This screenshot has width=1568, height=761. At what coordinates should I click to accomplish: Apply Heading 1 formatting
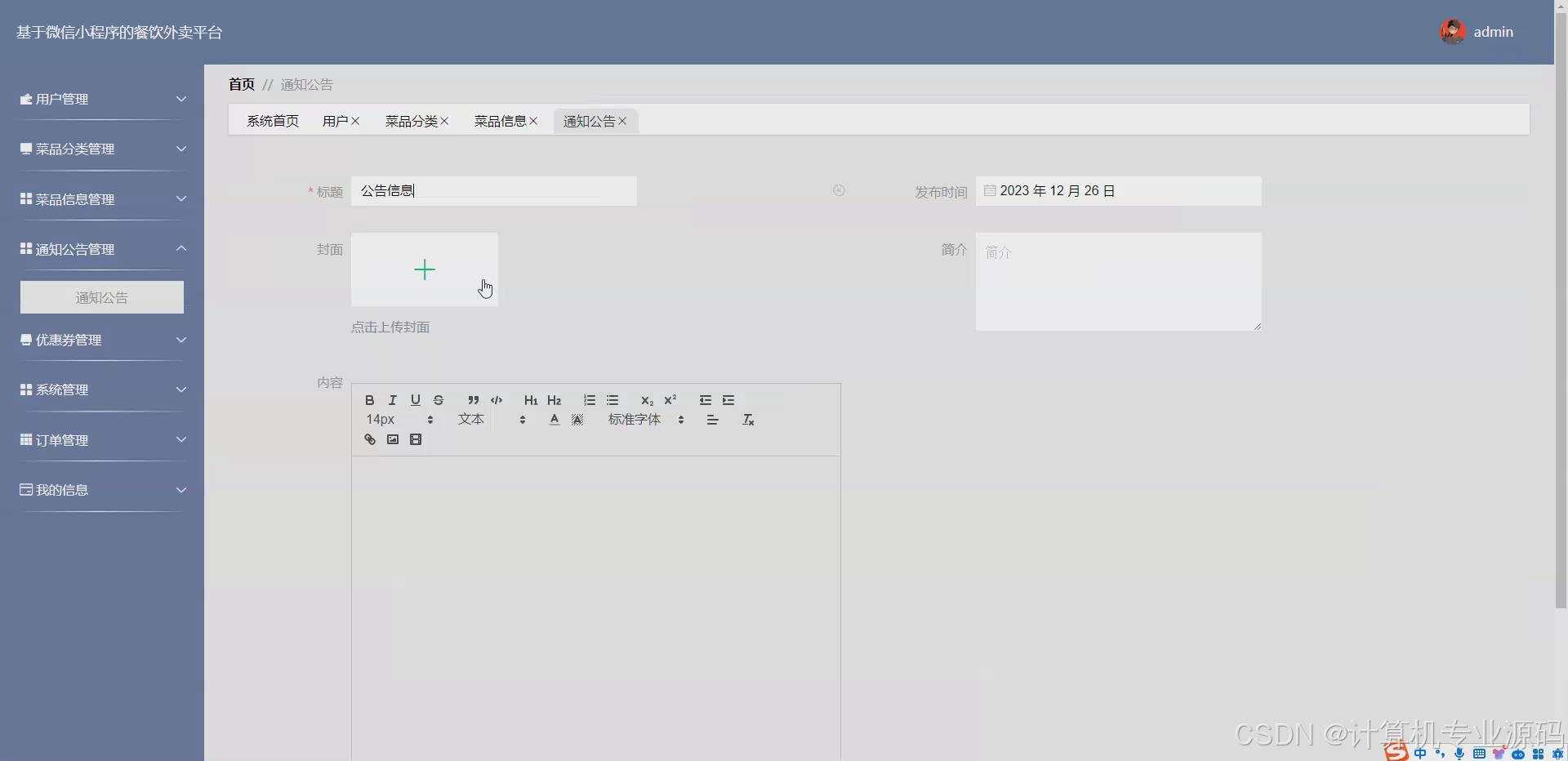pyautogui.click(x=531, y=400)
